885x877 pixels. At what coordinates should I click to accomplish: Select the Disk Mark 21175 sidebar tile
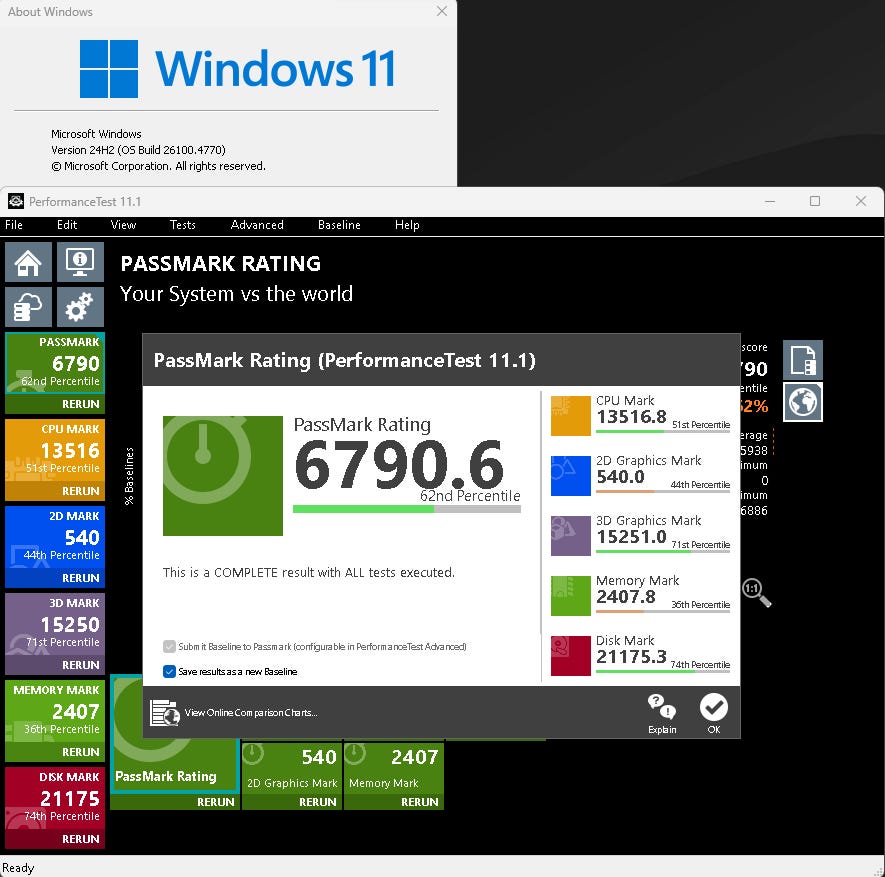click(x=55, y=798)
